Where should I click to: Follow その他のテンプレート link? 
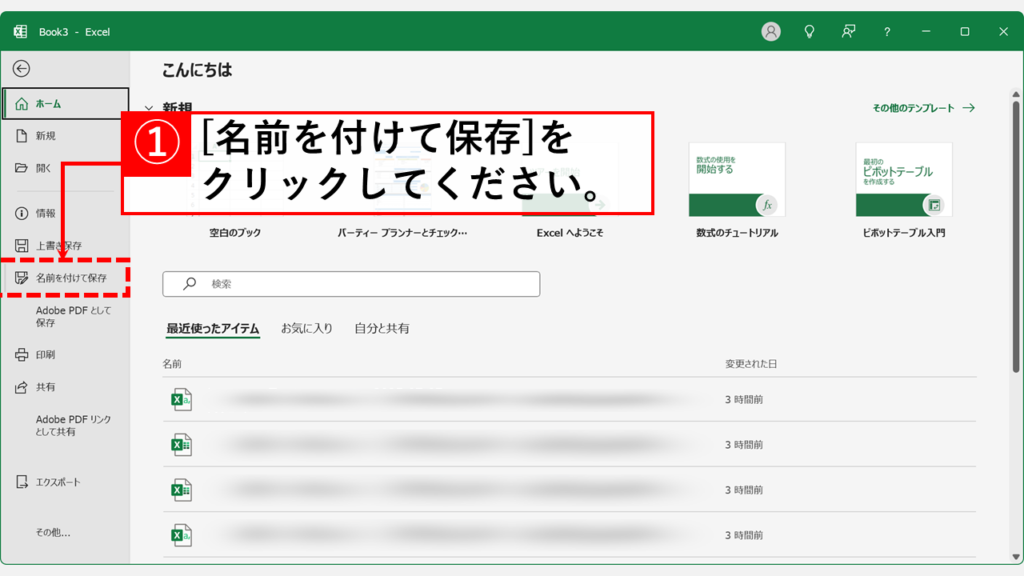[x=923, y=108]
